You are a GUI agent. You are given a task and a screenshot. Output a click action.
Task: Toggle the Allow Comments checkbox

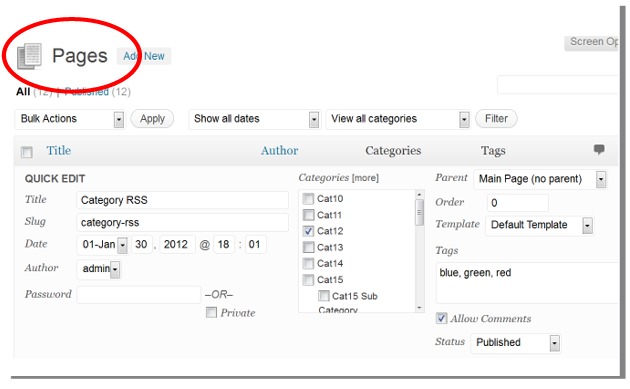(441, 318)
